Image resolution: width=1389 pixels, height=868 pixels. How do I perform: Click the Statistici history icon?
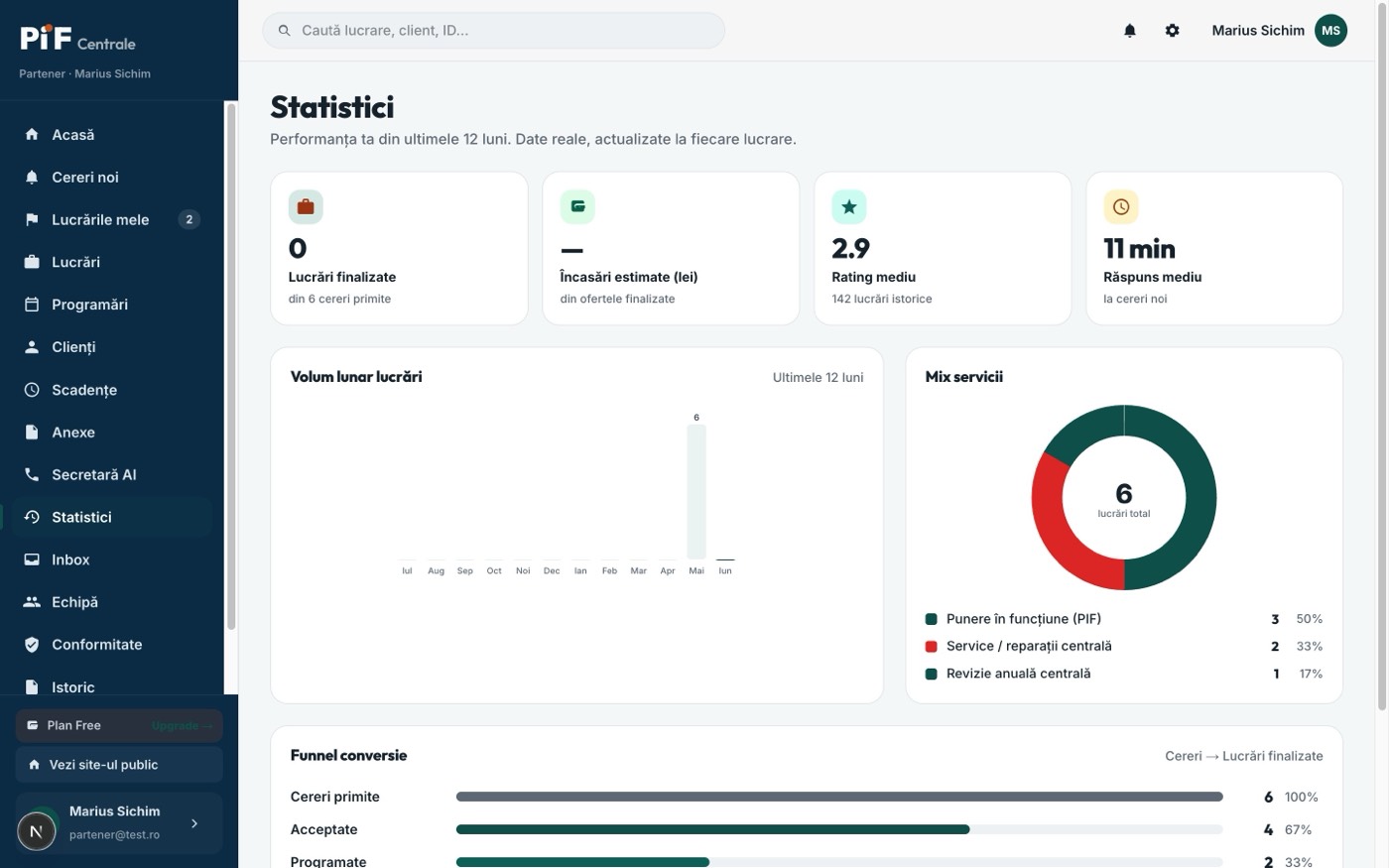coord(32,517)
